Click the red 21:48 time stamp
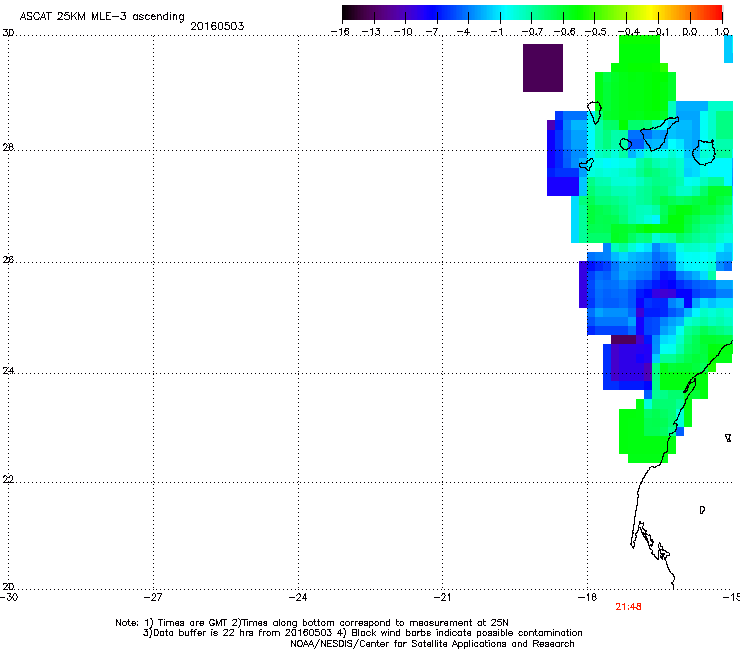 click(628, 607)
